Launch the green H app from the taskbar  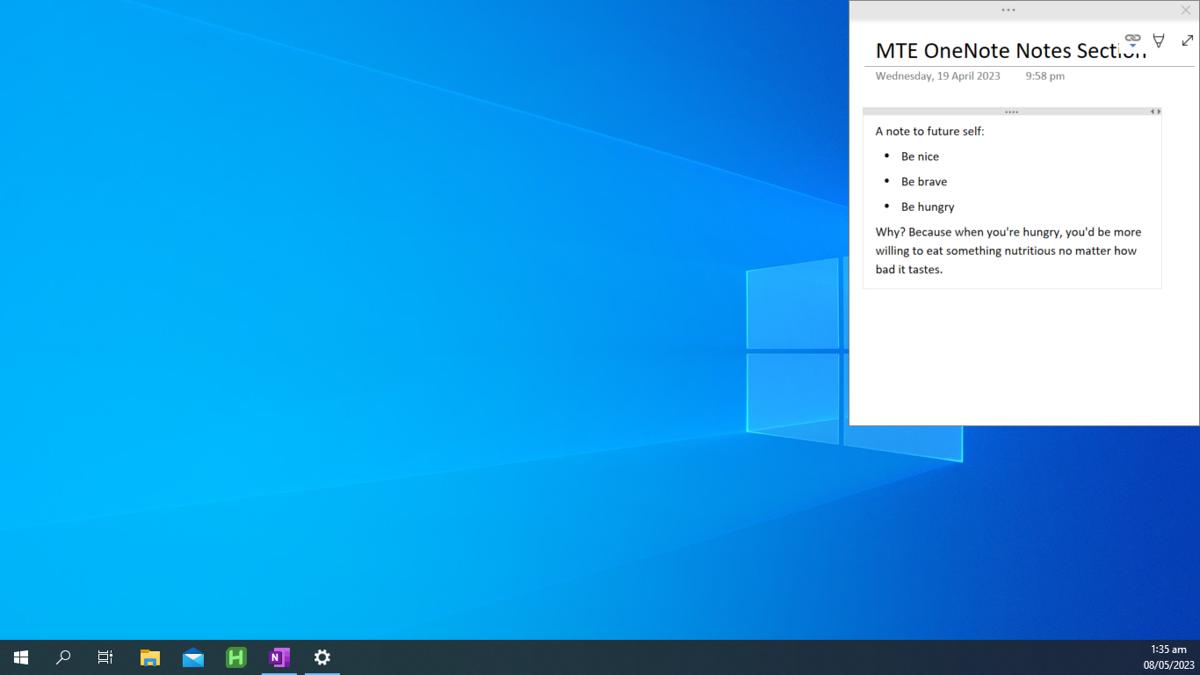coord(236,657)
